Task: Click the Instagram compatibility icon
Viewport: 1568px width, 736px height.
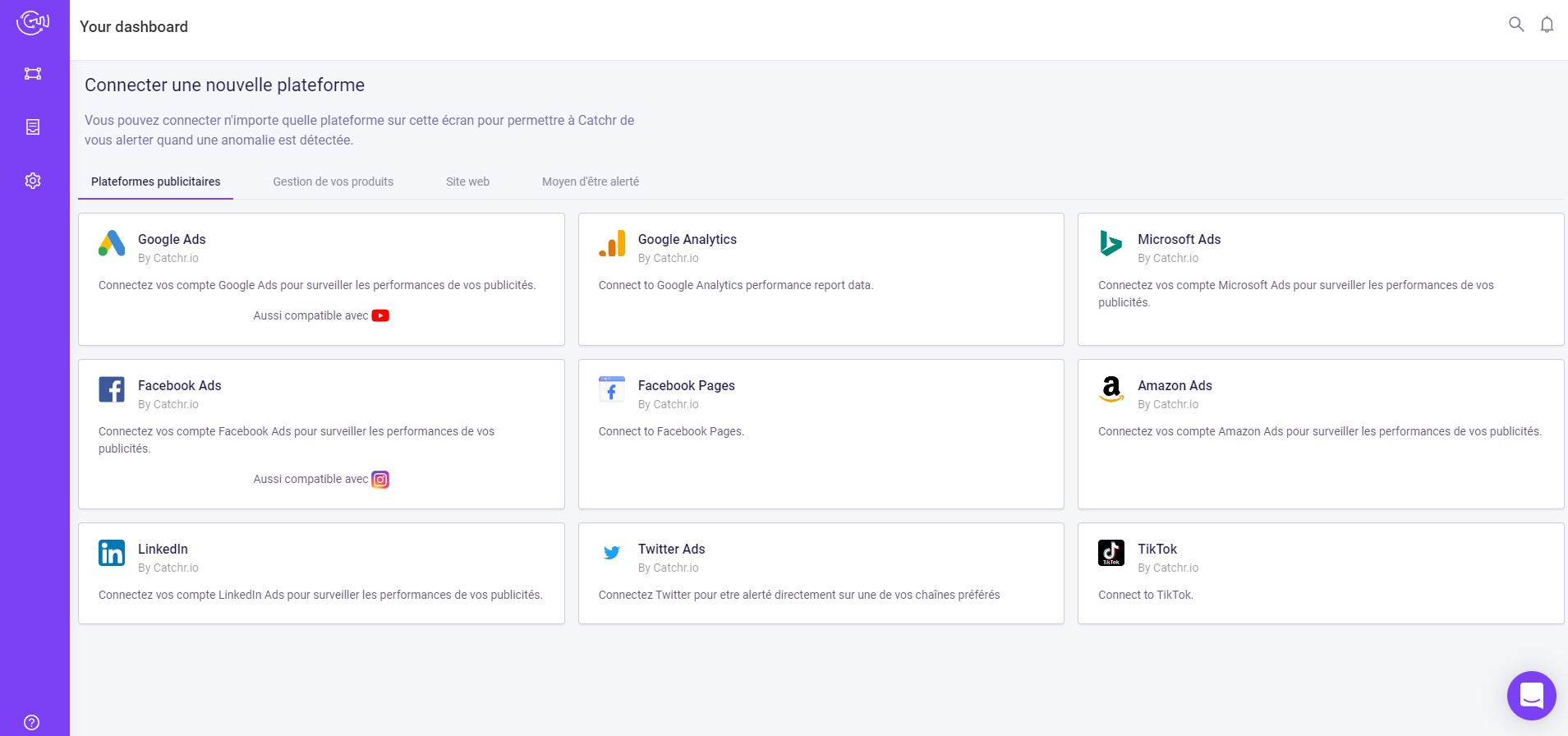Action: tap(380, 480)
